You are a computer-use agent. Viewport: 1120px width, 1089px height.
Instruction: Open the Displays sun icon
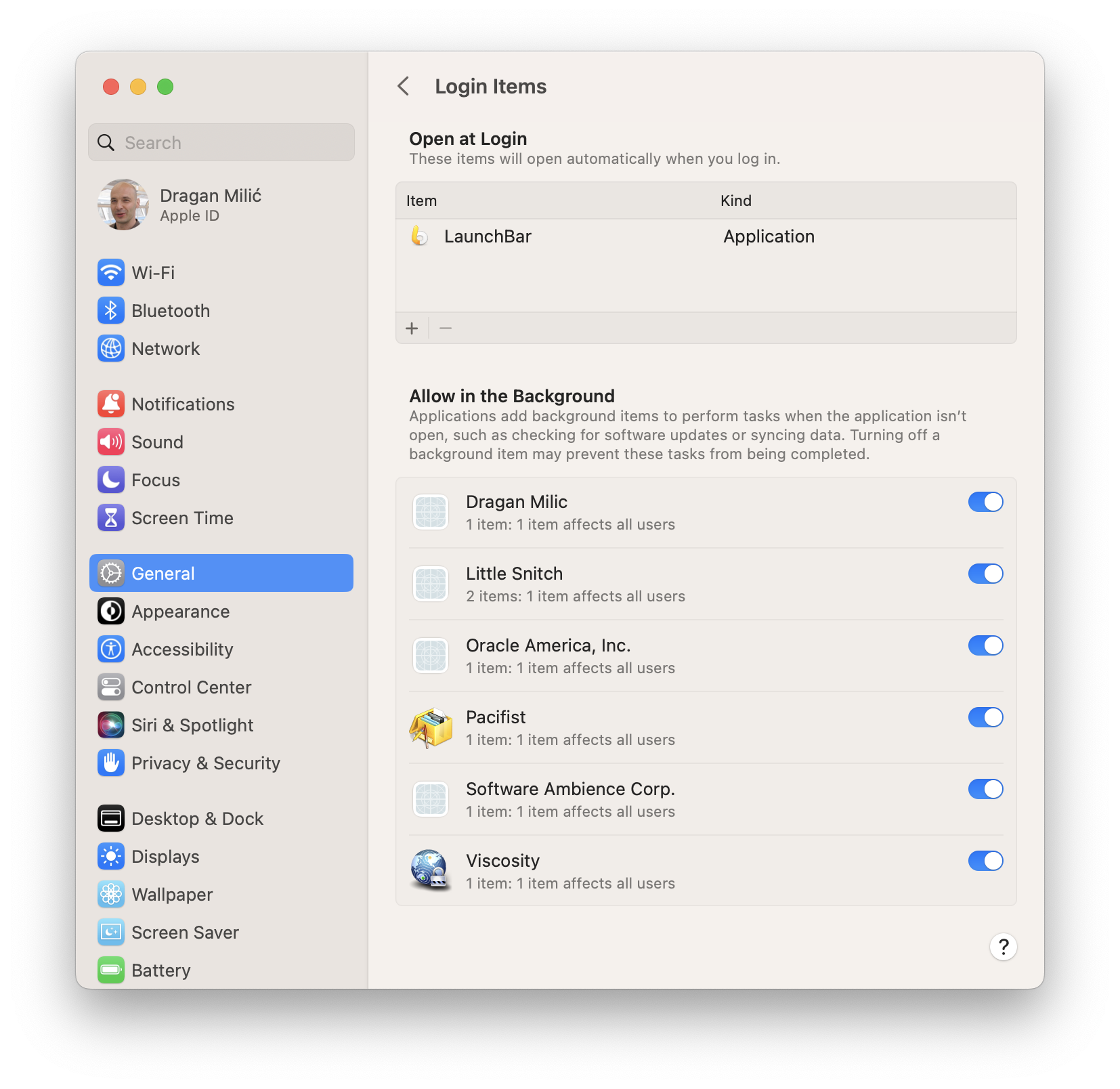coord(111,857)
